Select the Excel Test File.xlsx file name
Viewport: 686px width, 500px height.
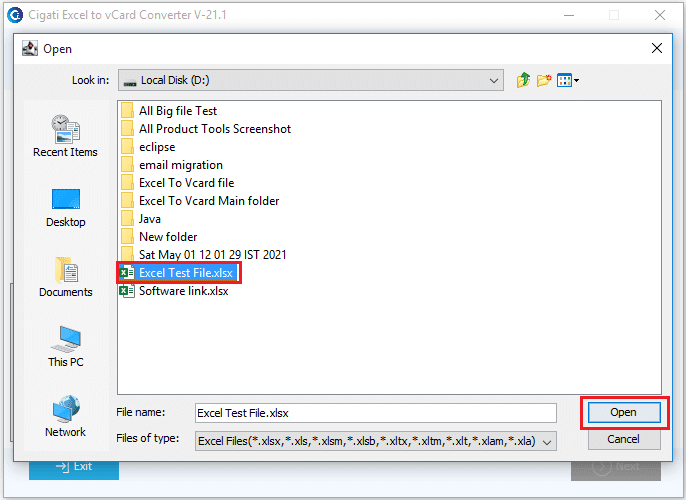pos(186,273)
